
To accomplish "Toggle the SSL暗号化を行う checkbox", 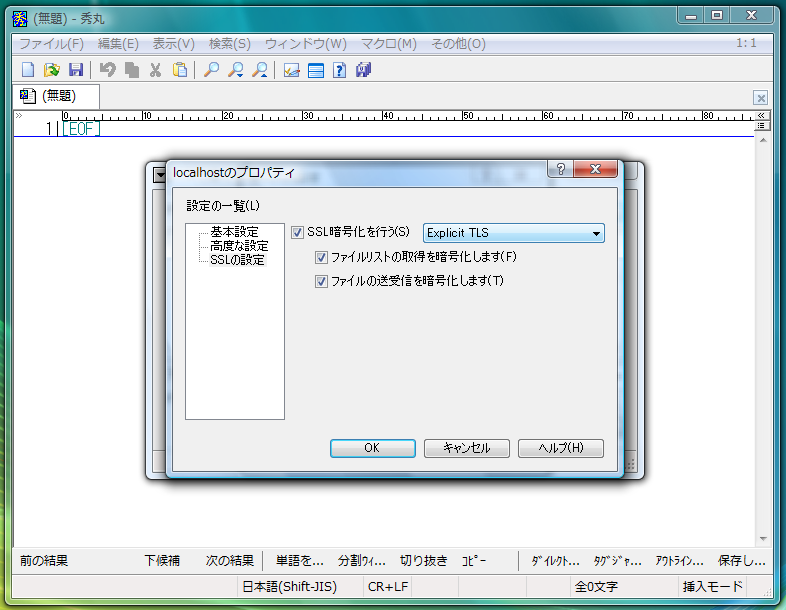I will (x=298, y=233).
